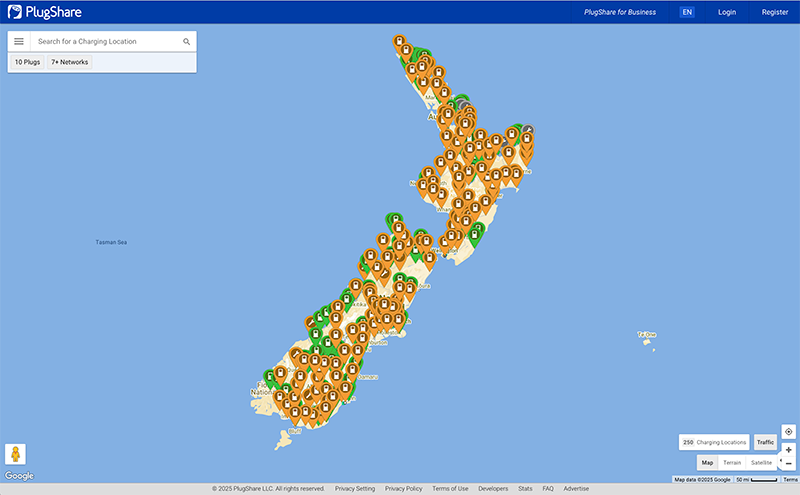800x495 pixels.
Task: Open Google map Terms link
Action: coord(790,480)
